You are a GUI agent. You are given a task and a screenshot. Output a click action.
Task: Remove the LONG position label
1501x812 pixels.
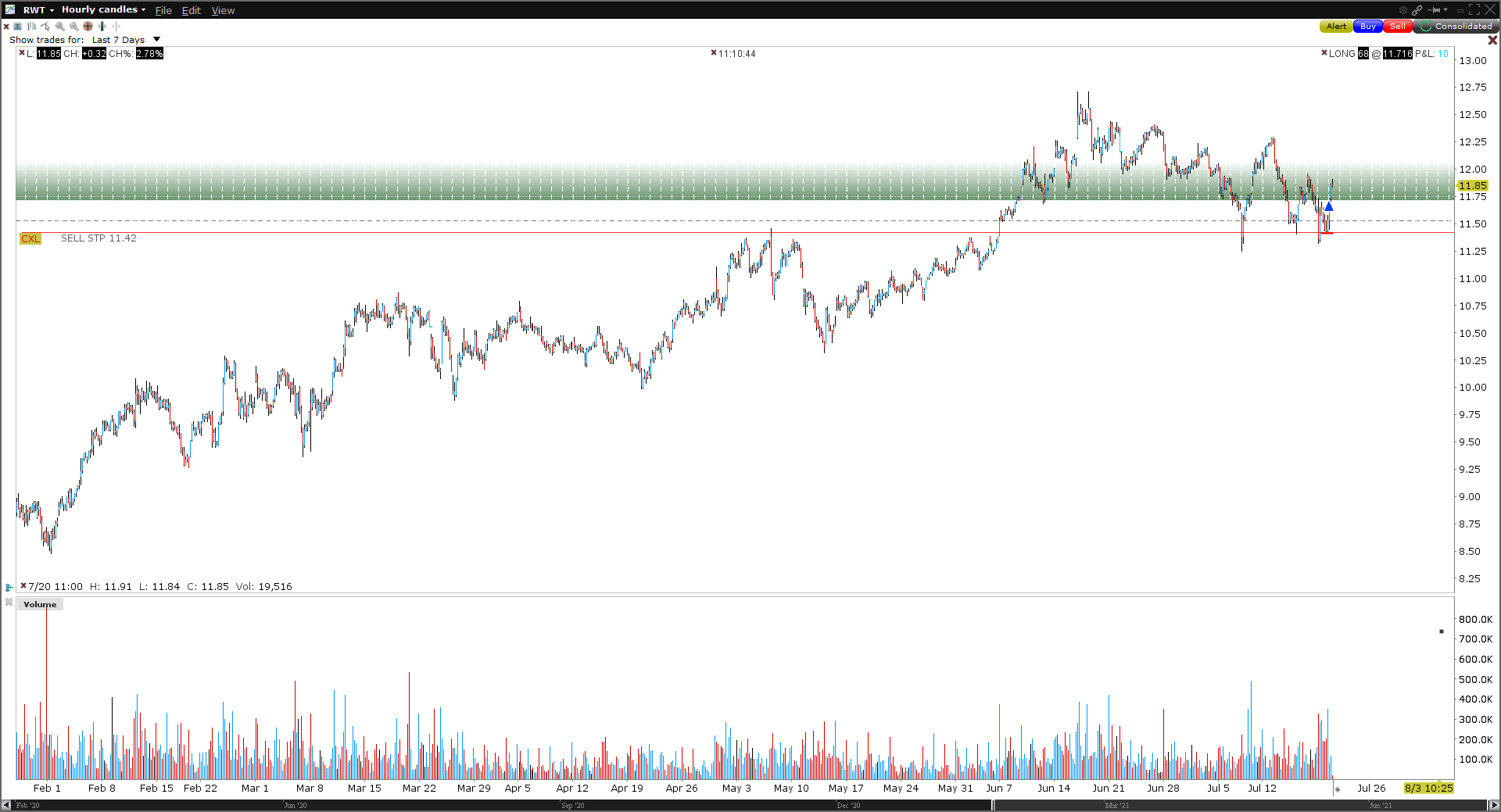pos(1324,53)
